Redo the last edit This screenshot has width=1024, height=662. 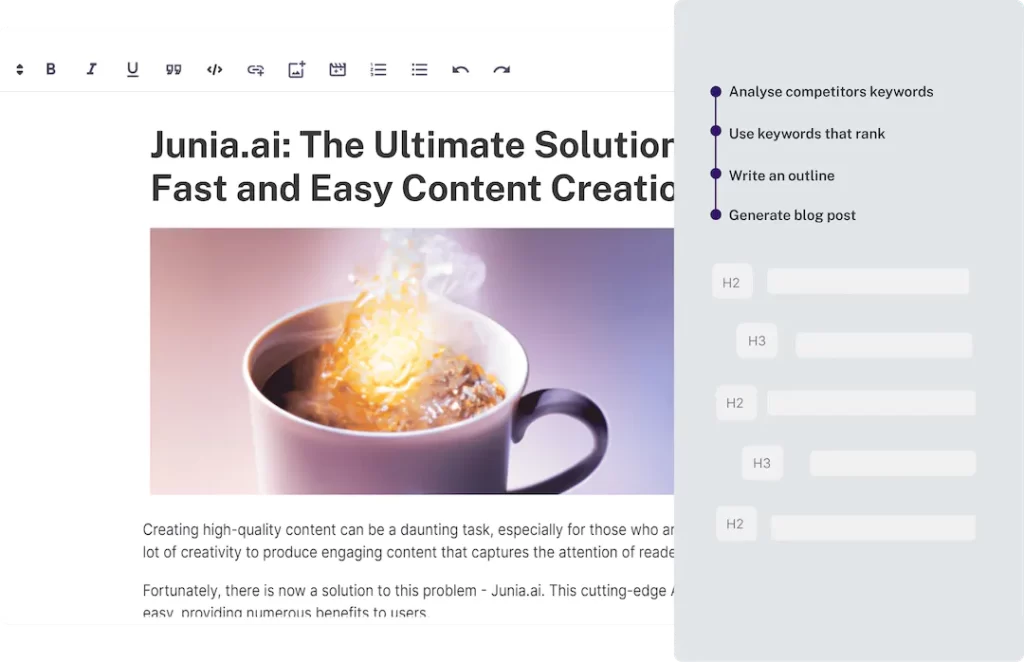click(502, 70)
